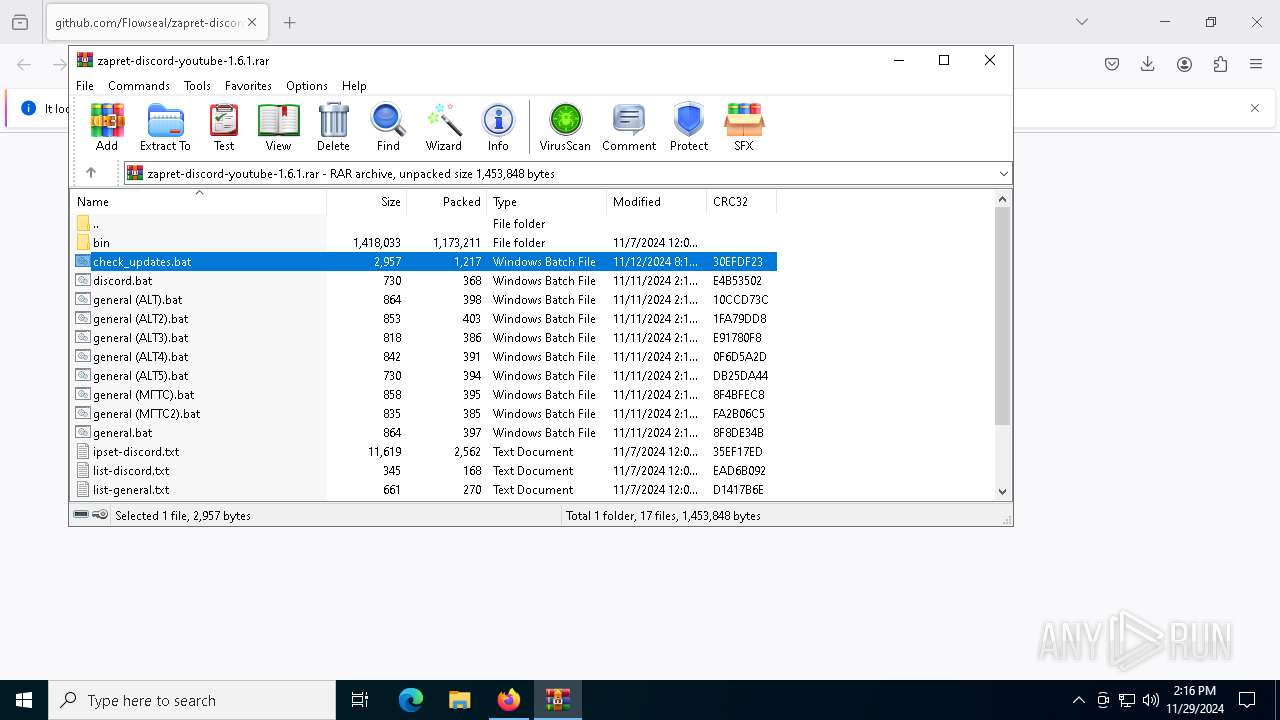
Task: Open File Explorer from taskbar
Action: point(459,700)
